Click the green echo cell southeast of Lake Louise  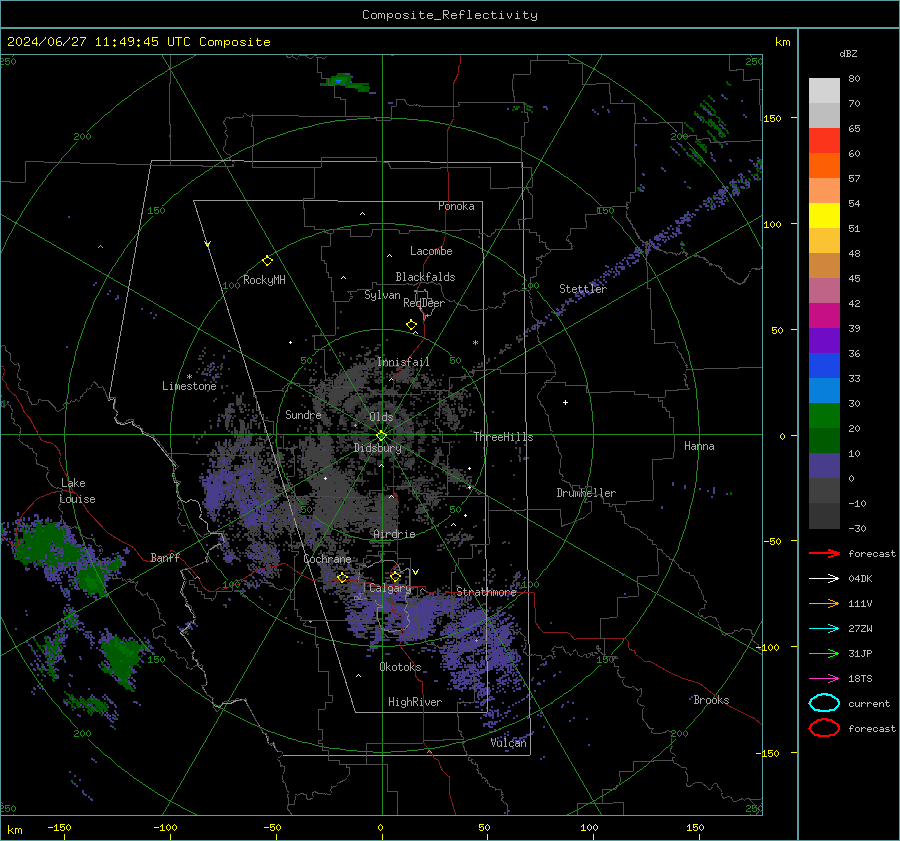(91, 577)
